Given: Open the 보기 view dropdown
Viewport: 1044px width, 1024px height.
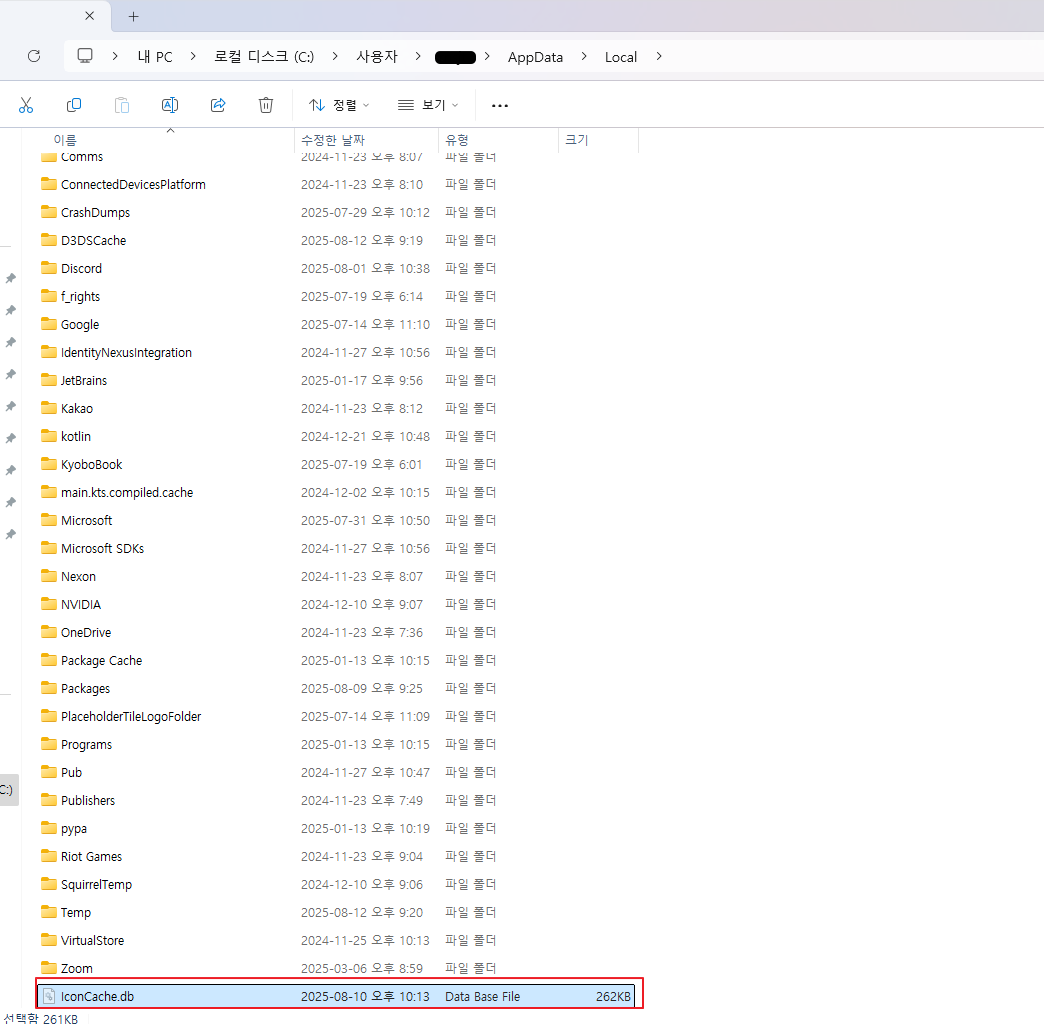Looking at the screenshot, I should click(428, 105).
